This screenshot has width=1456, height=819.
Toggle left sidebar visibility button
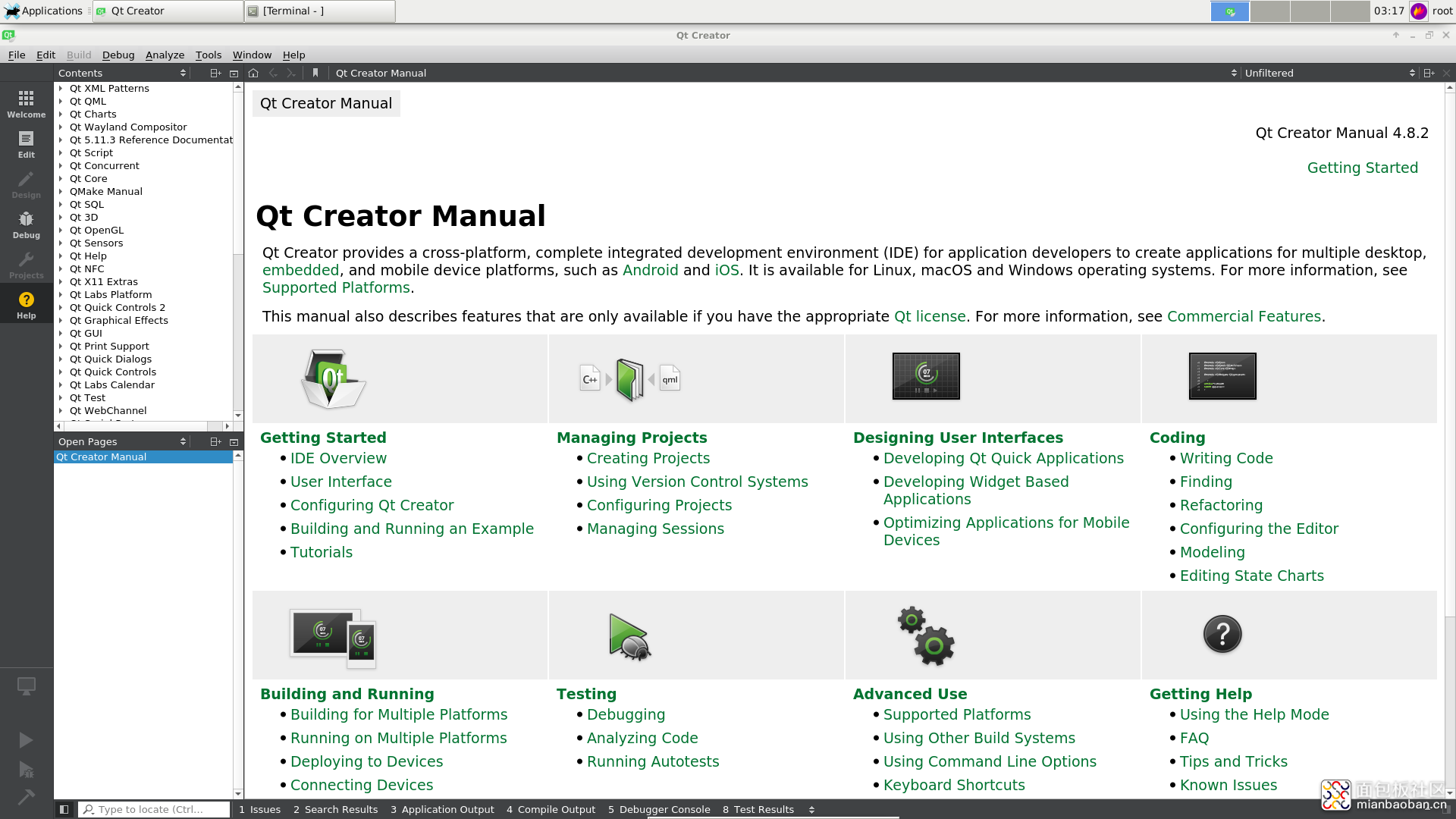click(x=64, y=809)
